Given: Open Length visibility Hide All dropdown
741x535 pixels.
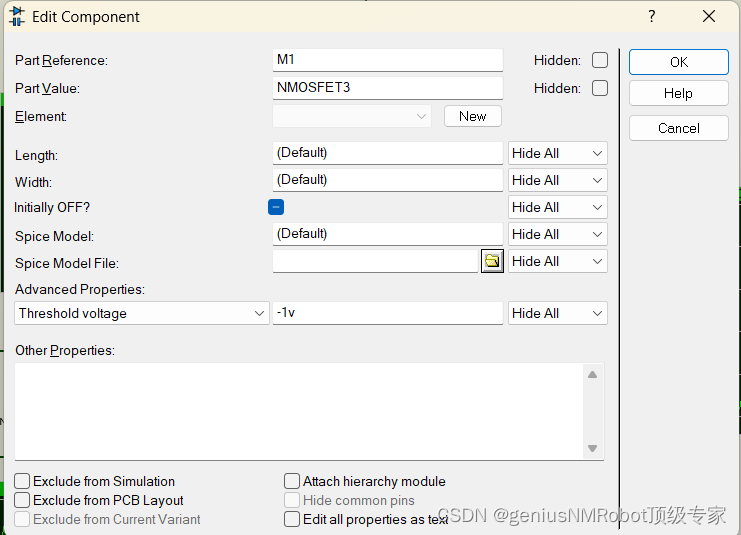Looking at the screenshot, I should (558, 153).
